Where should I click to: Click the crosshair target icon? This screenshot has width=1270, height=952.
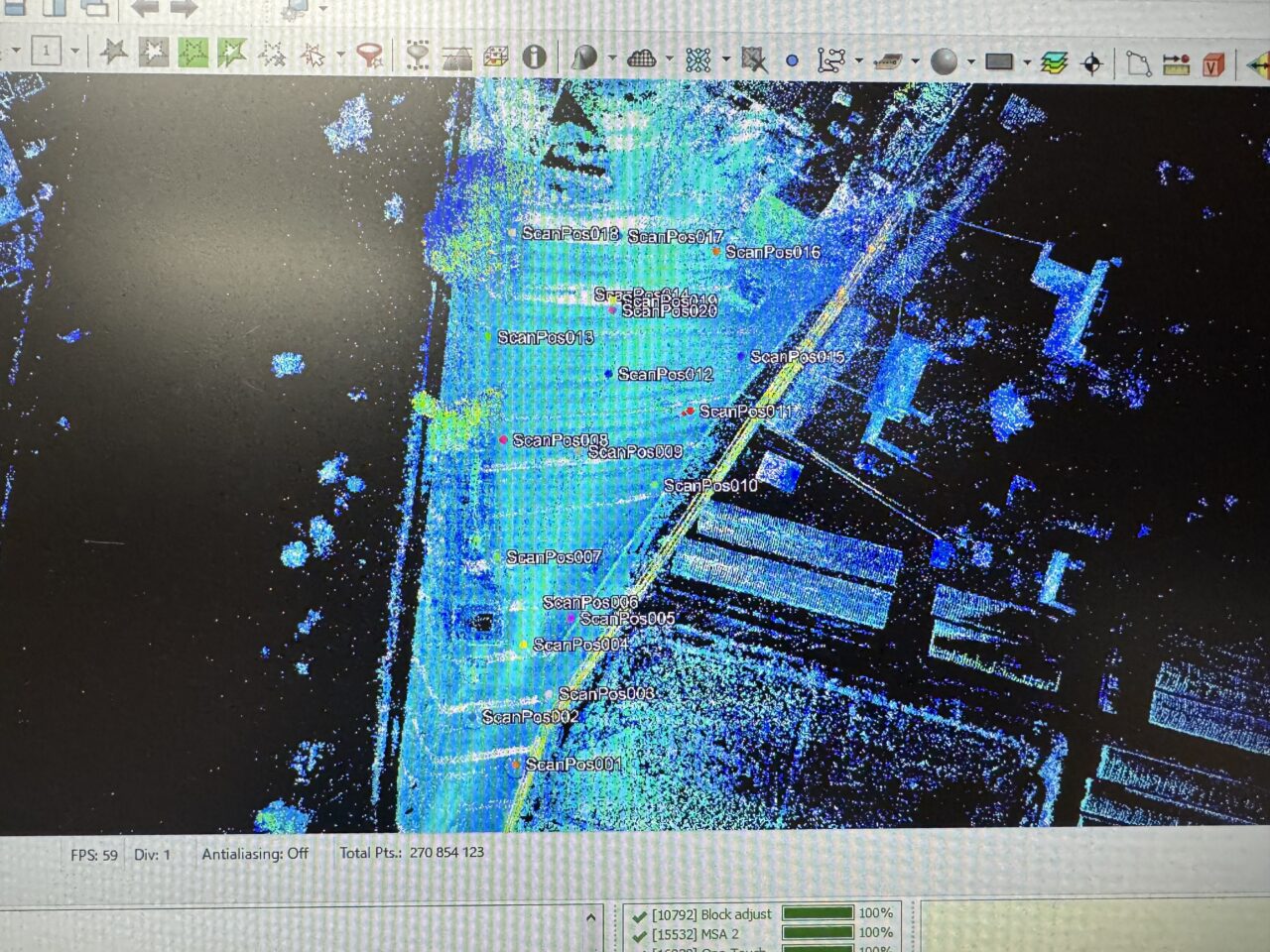[x=1092, y=64]
